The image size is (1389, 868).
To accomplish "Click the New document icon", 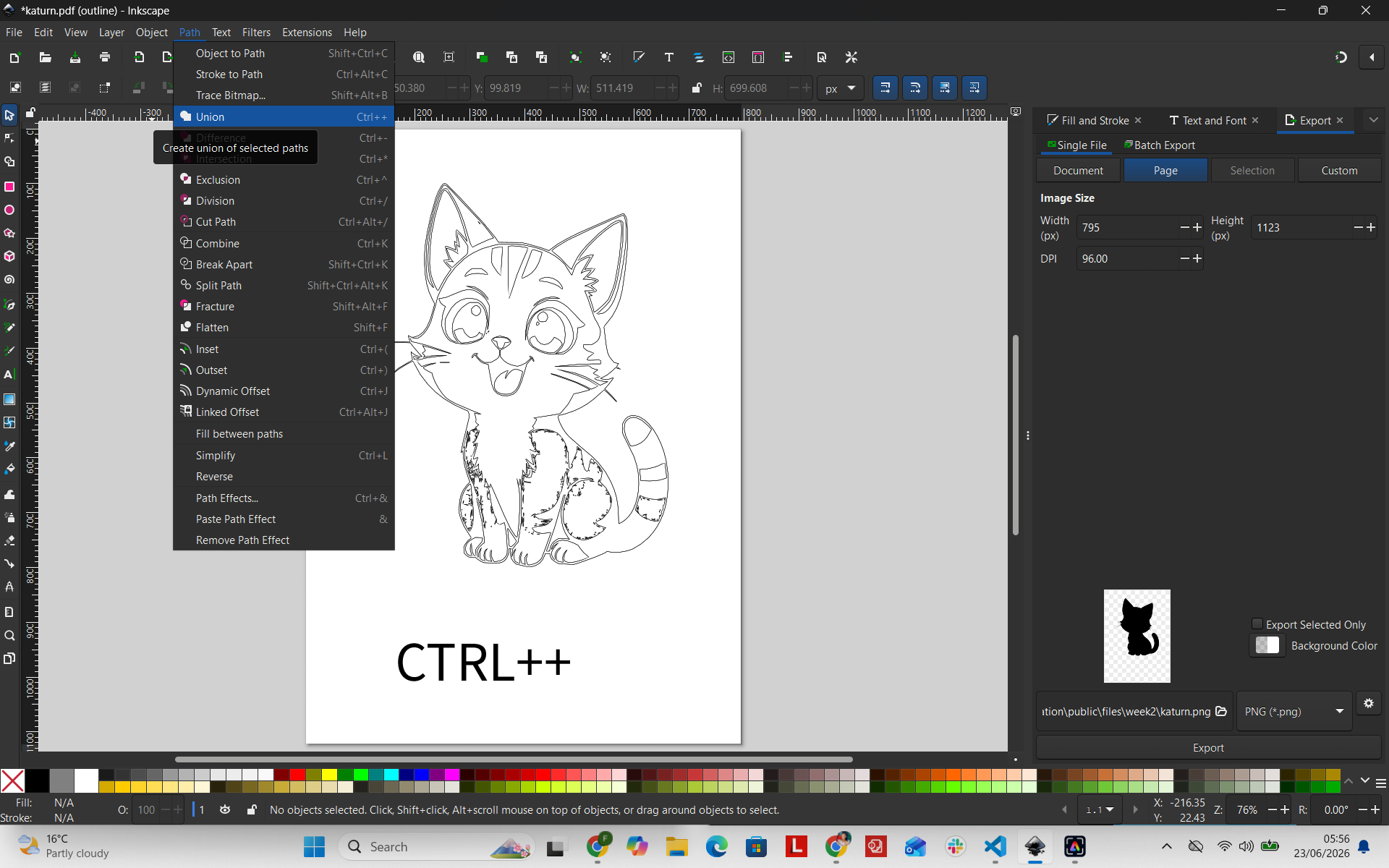I will click(14, 57).
